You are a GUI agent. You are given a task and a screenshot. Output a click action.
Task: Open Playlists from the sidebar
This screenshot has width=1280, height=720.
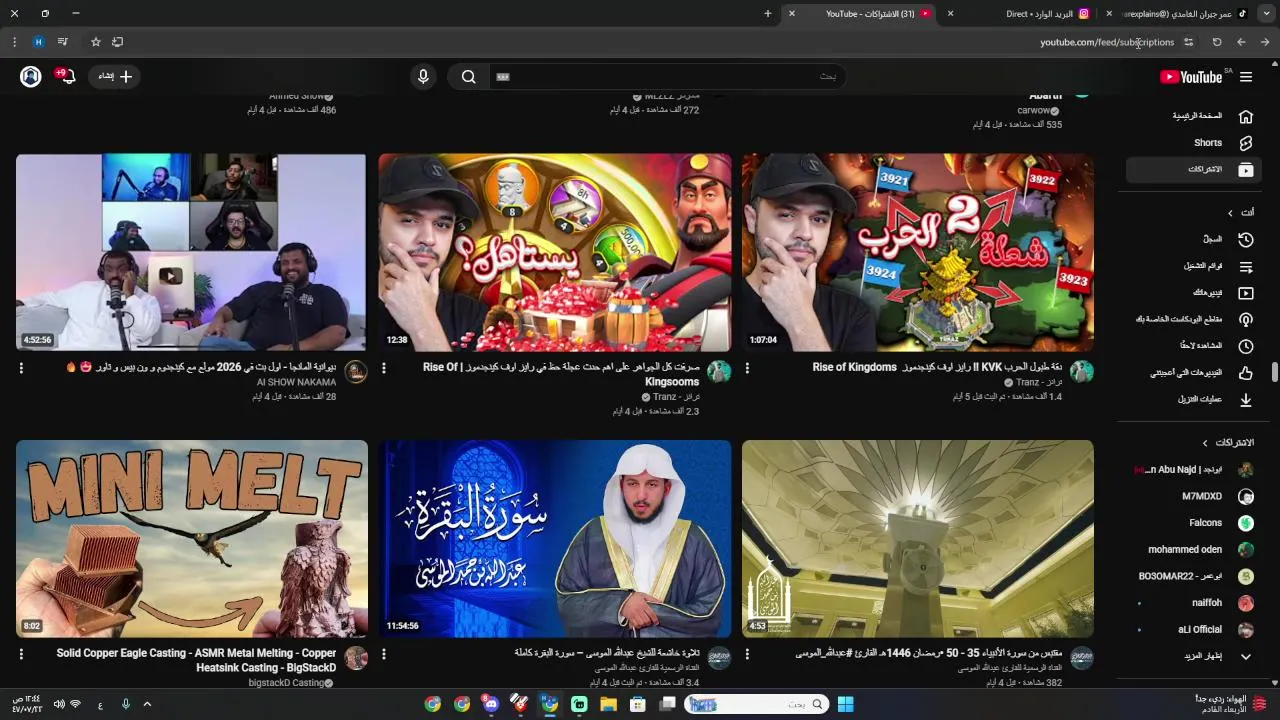[x=1193, y=267]
